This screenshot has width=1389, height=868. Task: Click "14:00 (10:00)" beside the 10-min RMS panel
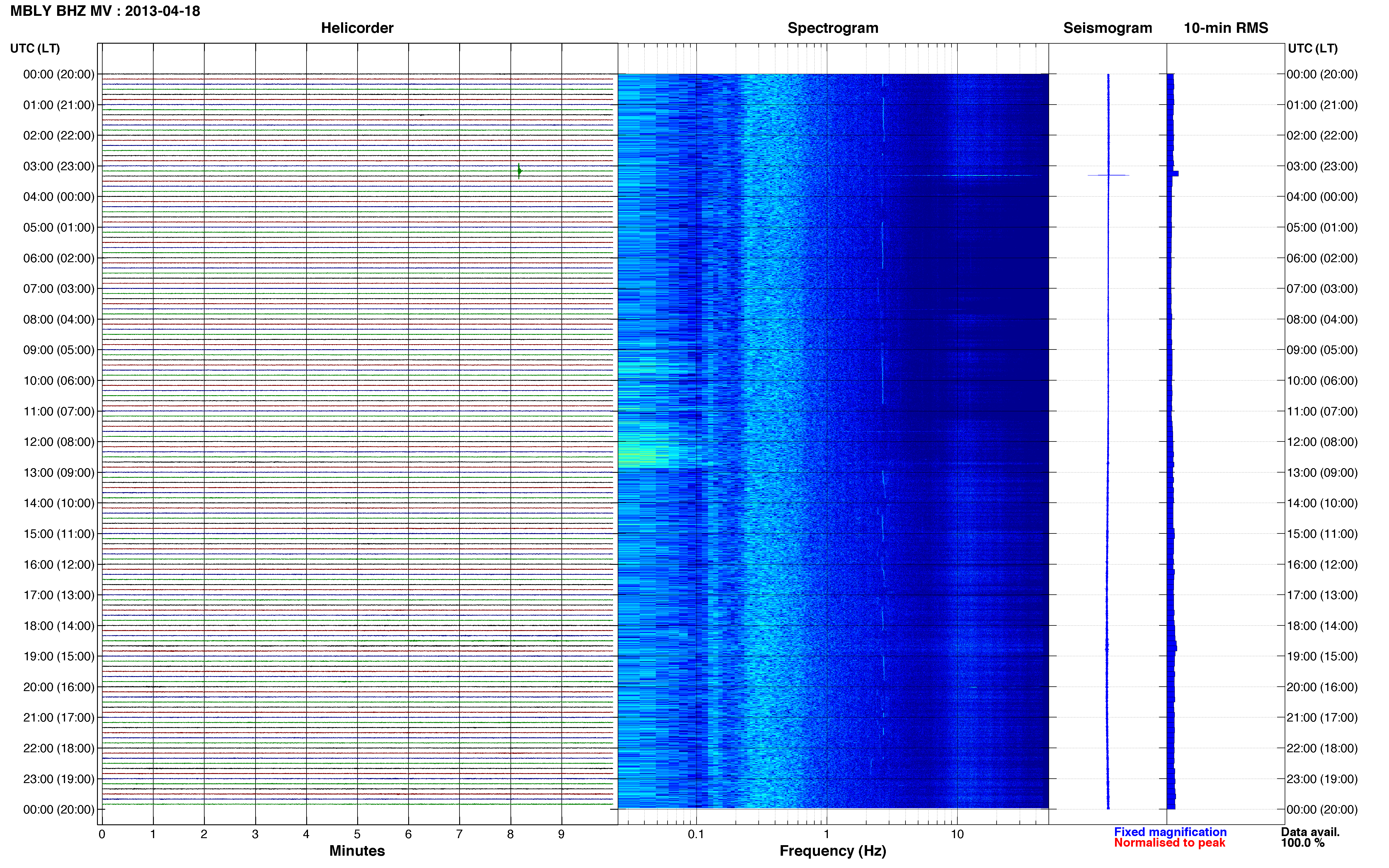coord(1322,504)
